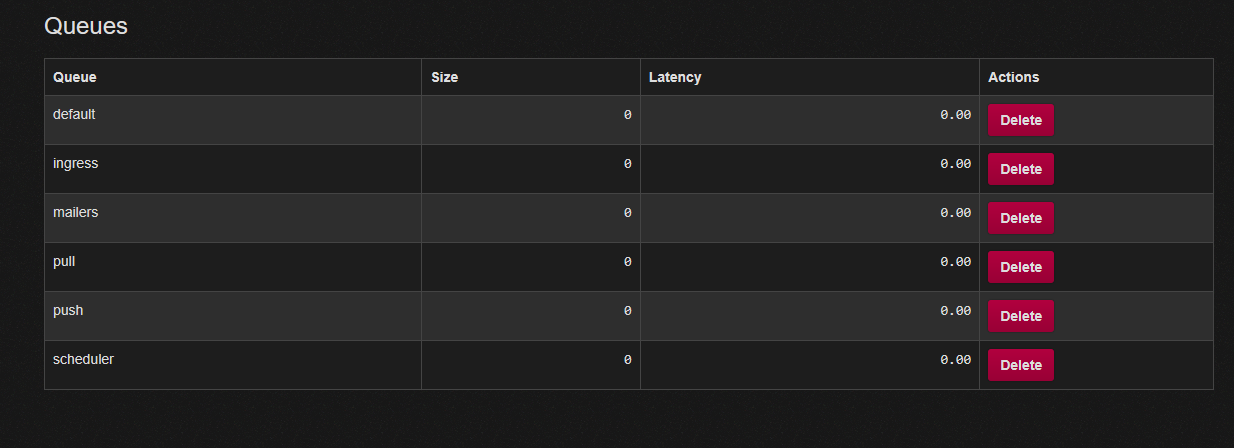
Task: Click the size value for default queue
Action: [x=627, y=115]
